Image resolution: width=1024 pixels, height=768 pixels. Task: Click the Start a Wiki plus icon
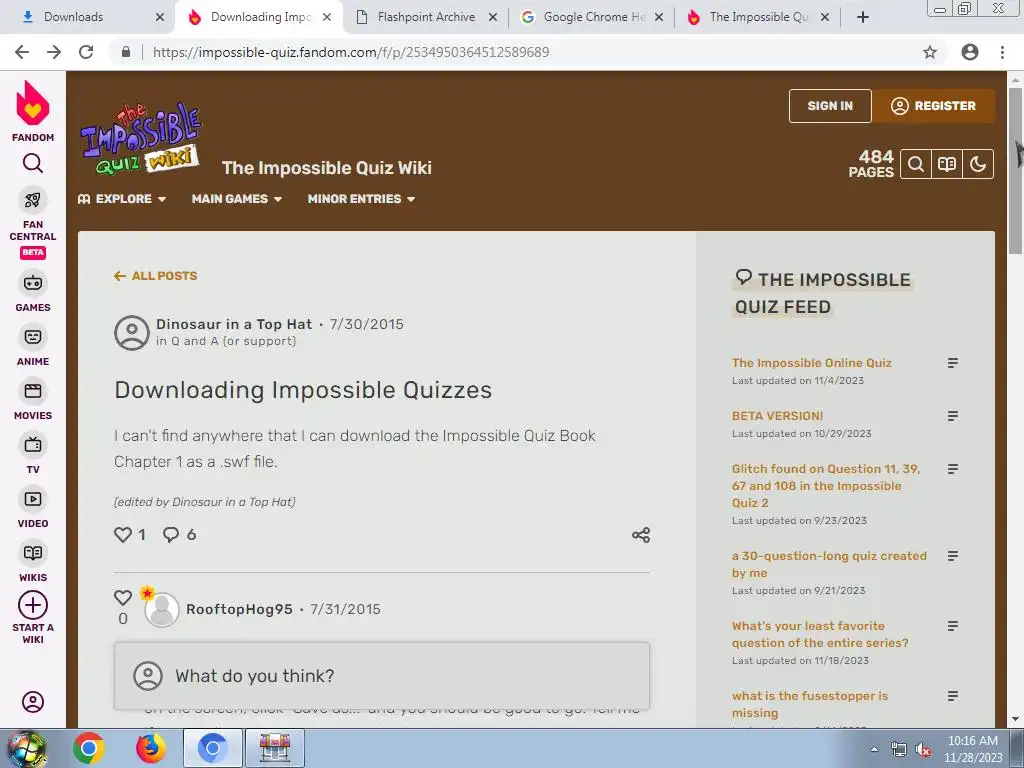point(33,605)
